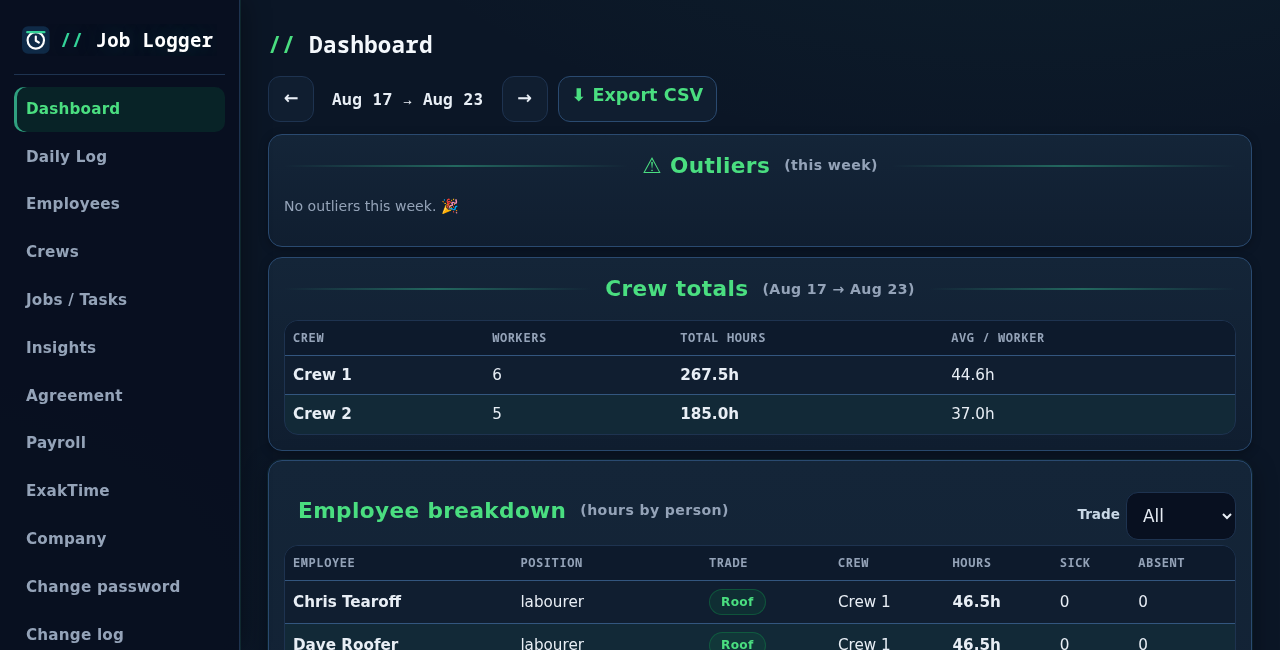
Task: Open the Trade filter dropdown
Action: coord(1181,516)
